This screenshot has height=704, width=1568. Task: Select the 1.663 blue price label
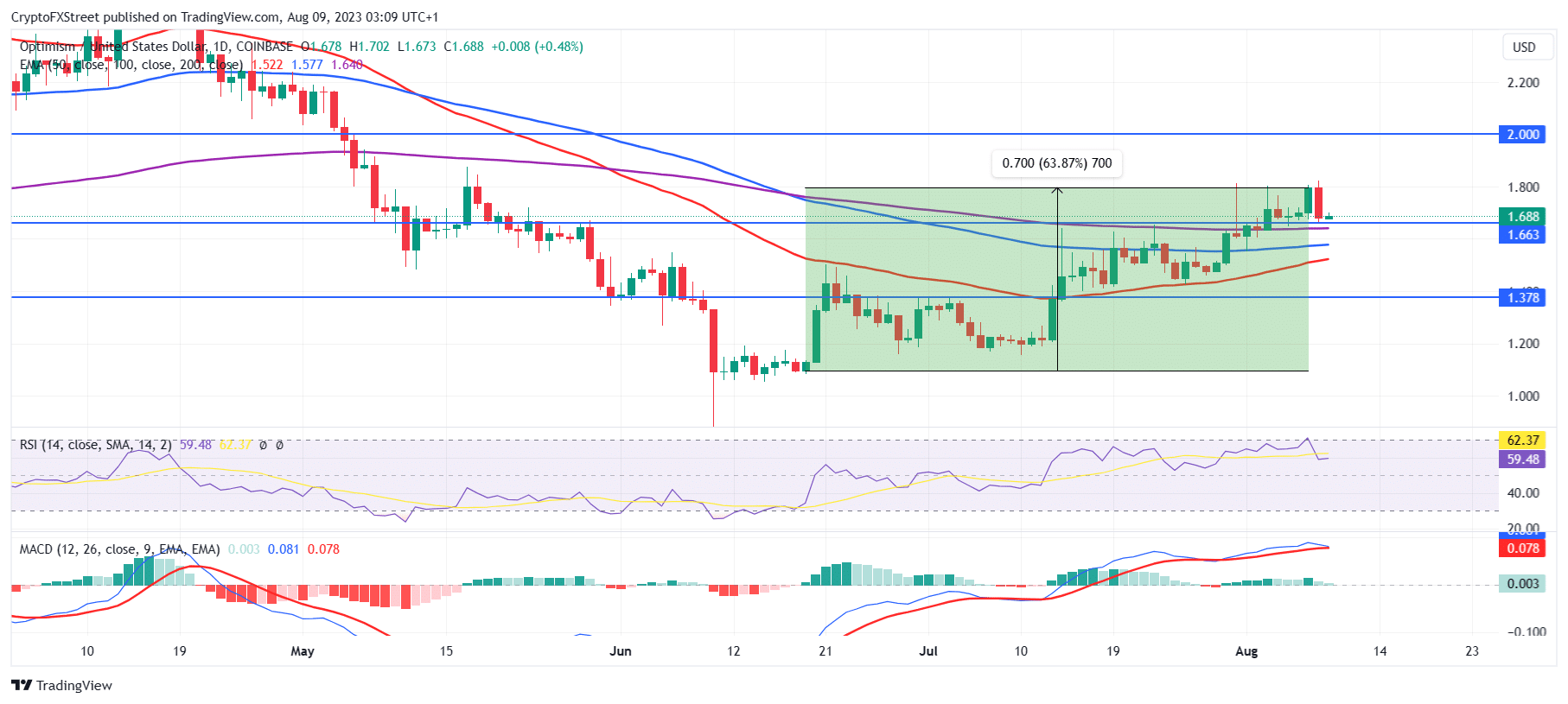1522,235
